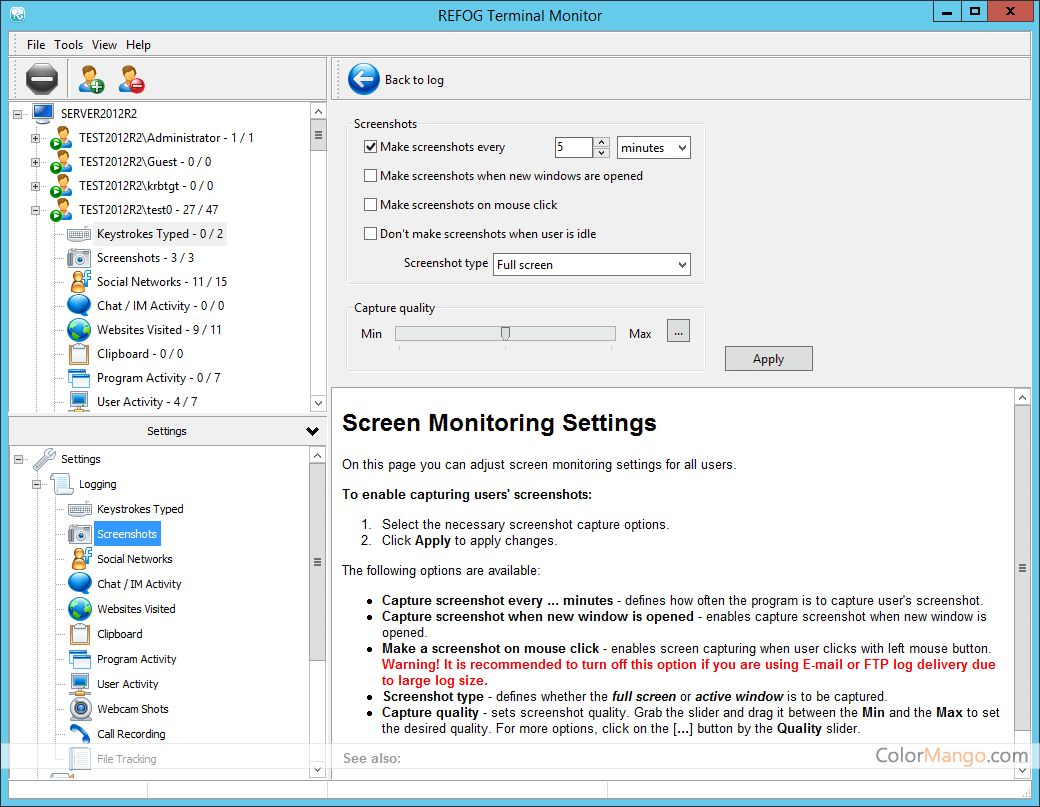Image resolution: width=1040 pixels, height=807 pixels.
Task: Click chat bubble icon beside Chat / IM Activity - 0 / 0
Action: [x=79, y=305]
